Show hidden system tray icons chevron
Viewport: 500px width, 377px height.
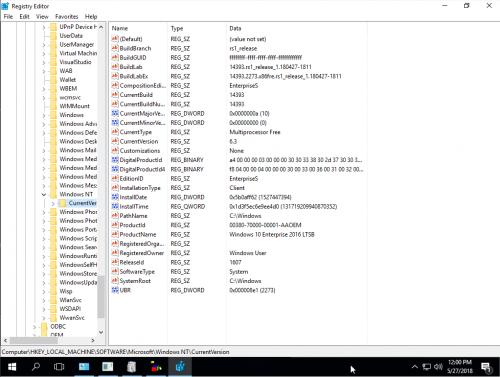tap(415, 367)
